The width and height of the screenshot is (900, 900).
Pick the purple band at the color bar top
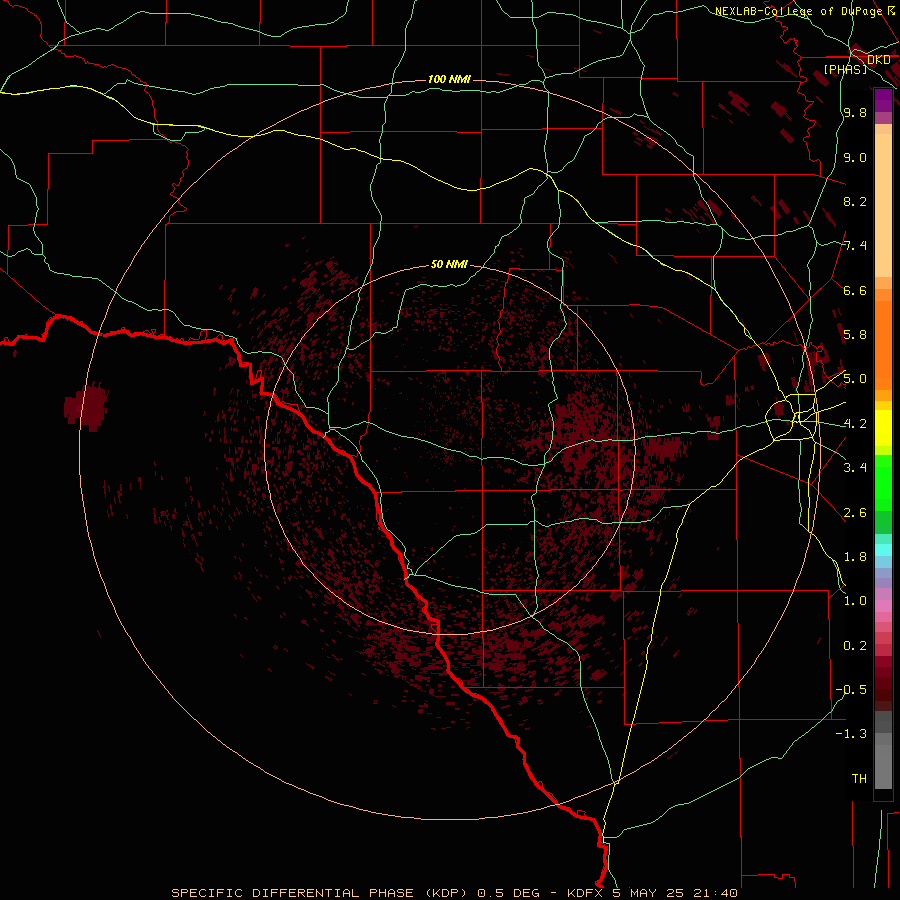point(883,100)
